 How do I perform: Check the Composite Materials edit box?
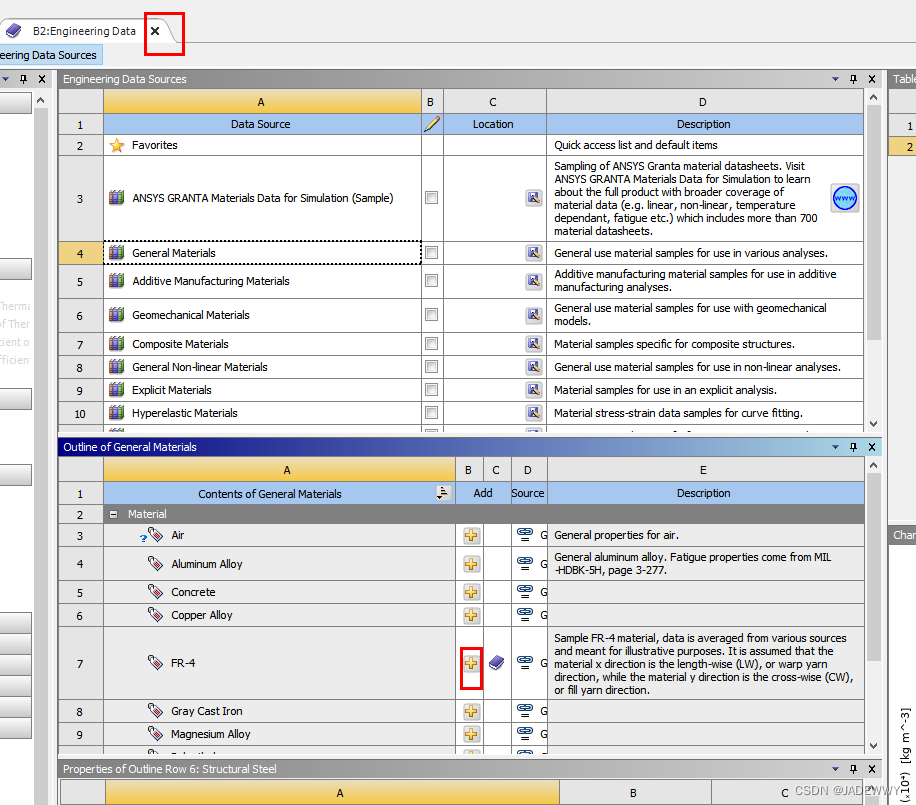pos(431,343)
